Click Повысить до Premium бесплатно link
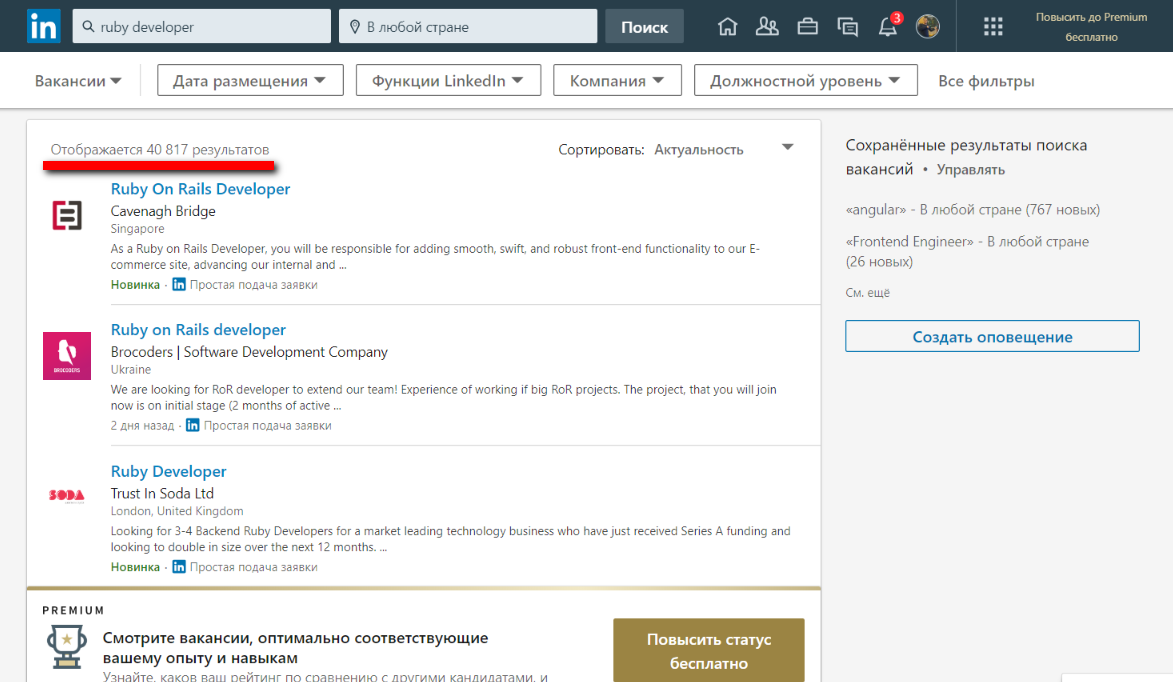This screenshot has height=682, width=1173. tap(1091, 27)
